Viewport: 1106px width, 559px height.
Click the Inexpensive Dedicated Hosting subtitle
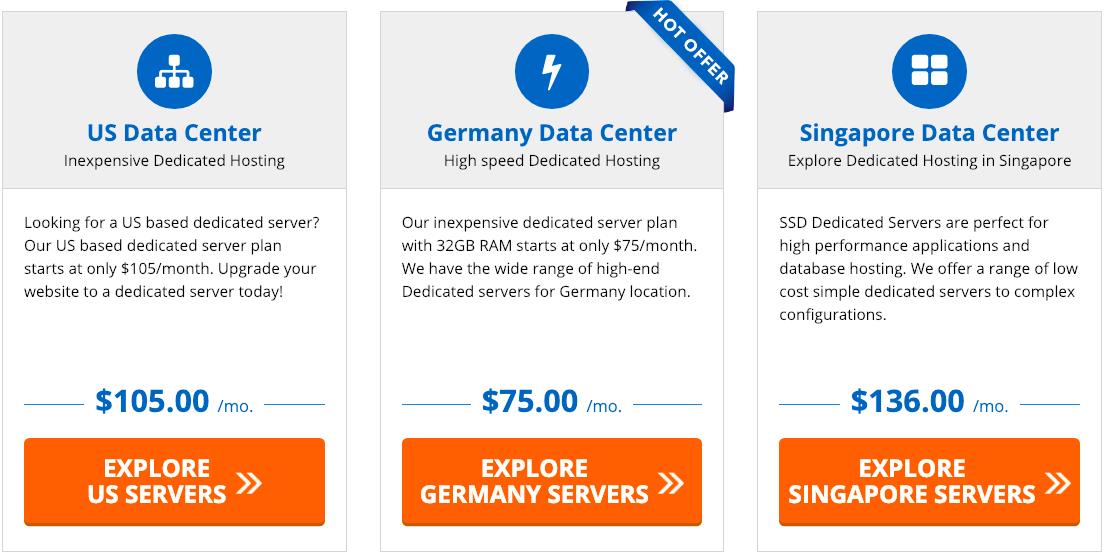tap(174, 161)
